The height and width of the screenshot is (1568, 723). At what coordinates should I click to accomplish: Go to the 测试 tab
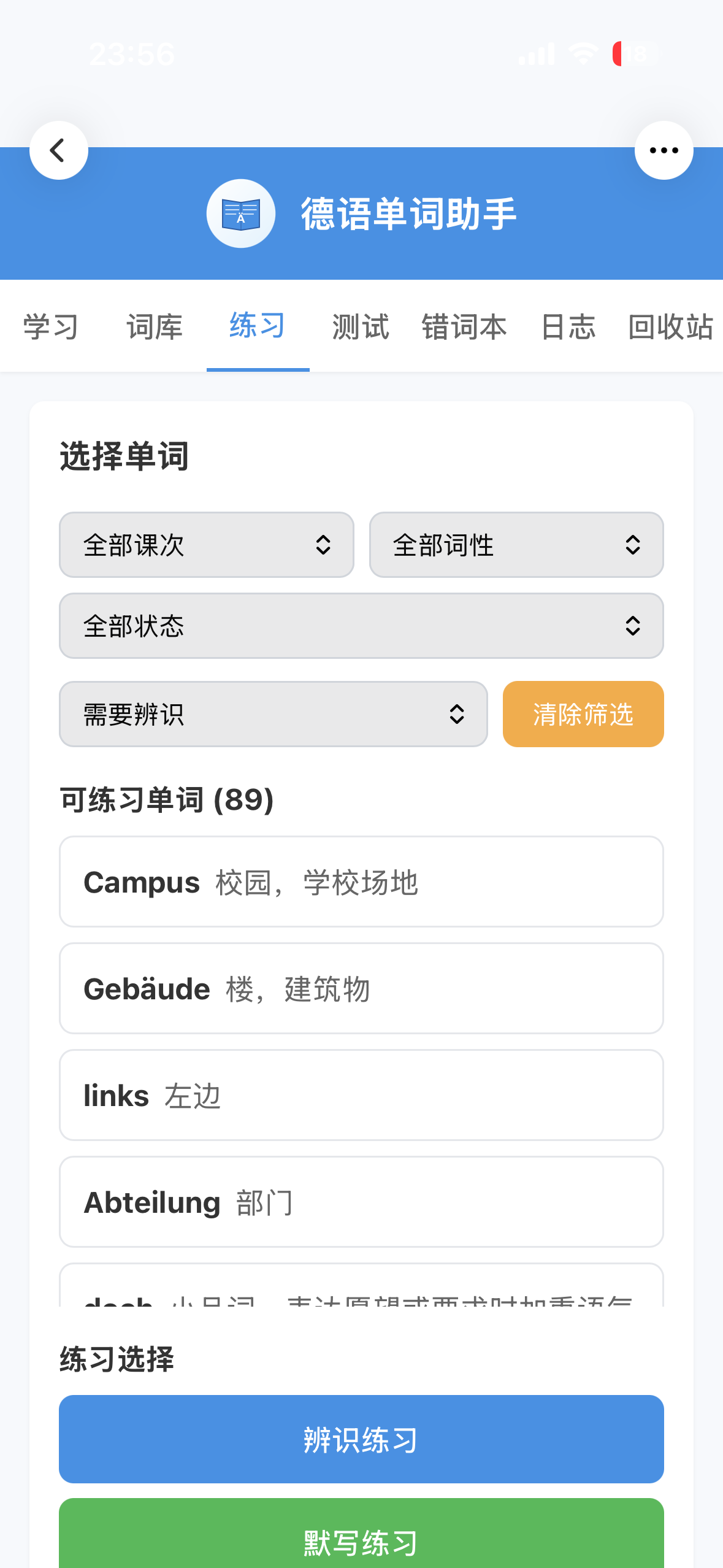[x=361, y=326]
